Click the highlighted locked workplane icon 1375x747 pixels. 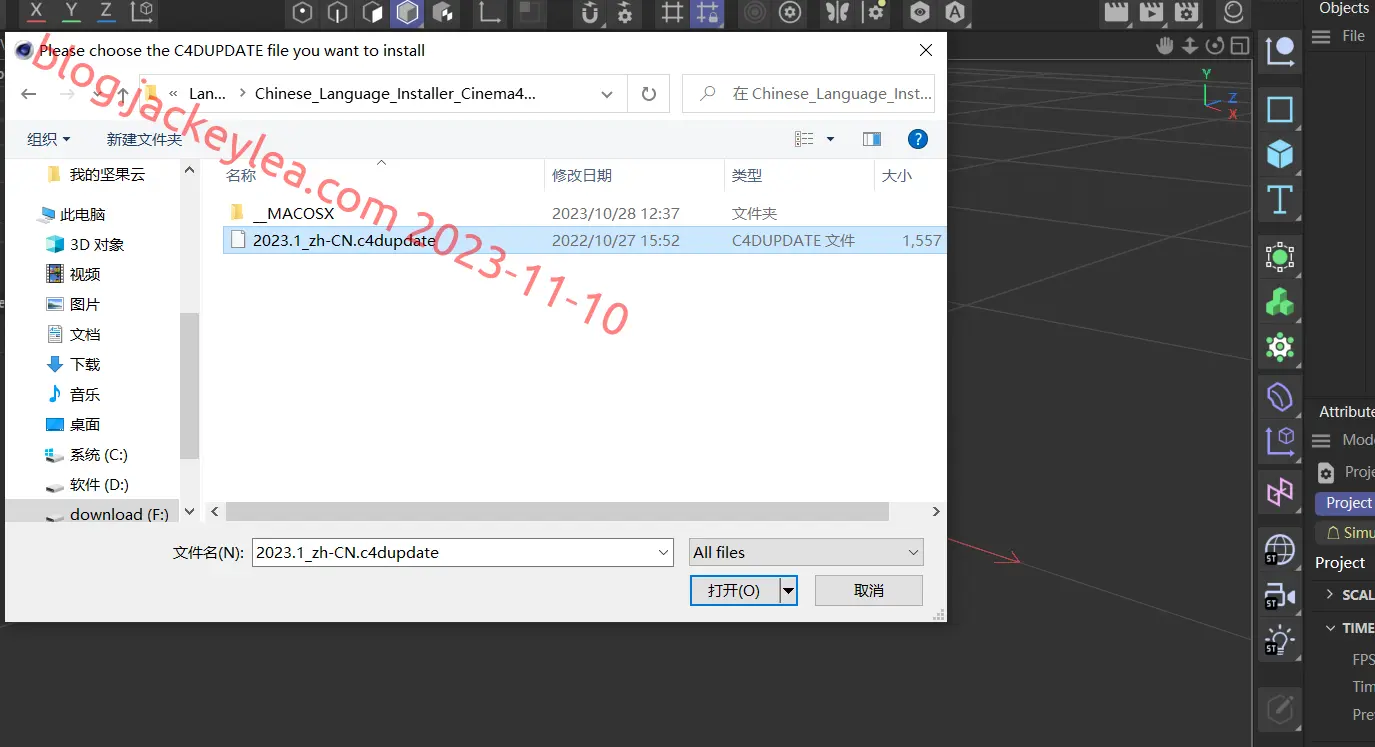click(x=707, y=12)
